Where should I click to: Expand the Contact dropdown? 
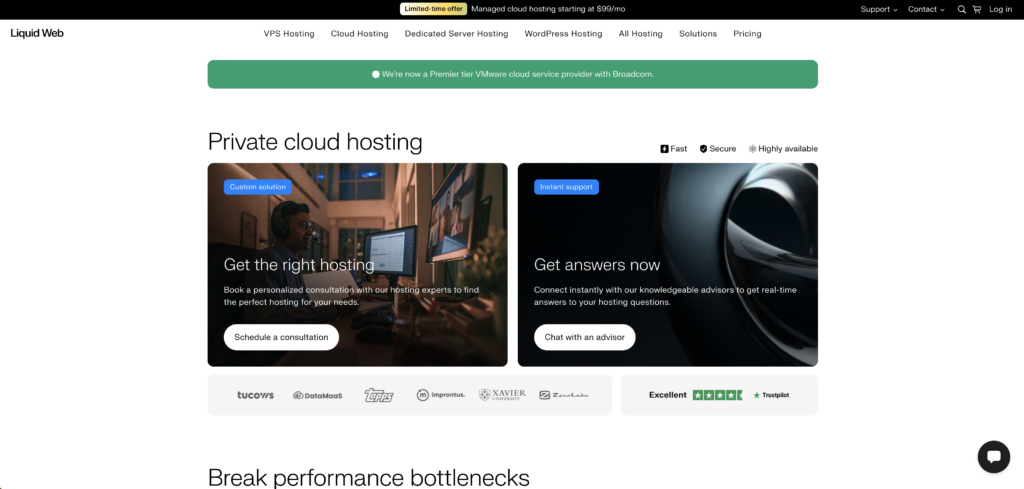(926, 9)
